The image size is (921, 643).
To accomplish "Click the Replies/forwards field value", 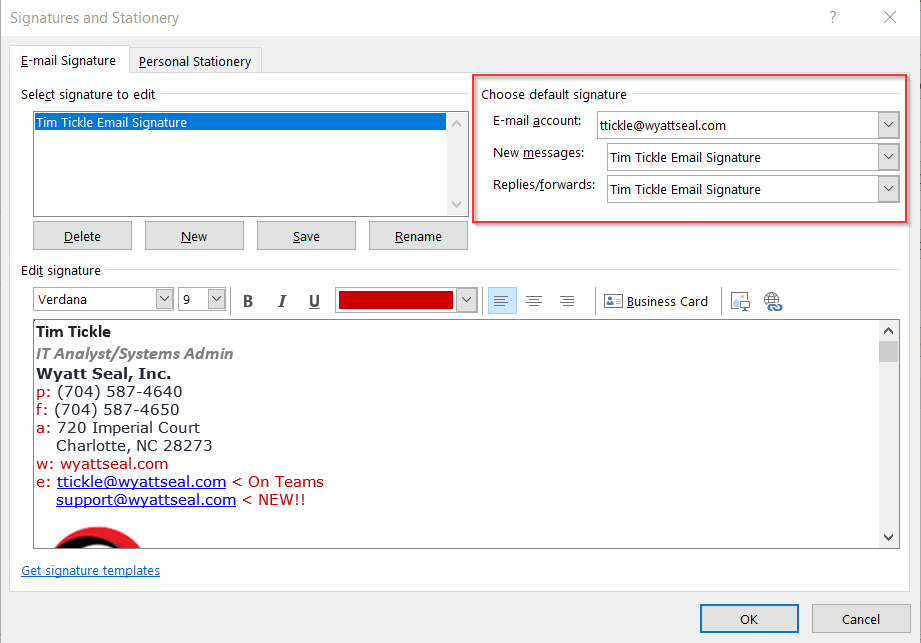I will (x=743, y=189).
